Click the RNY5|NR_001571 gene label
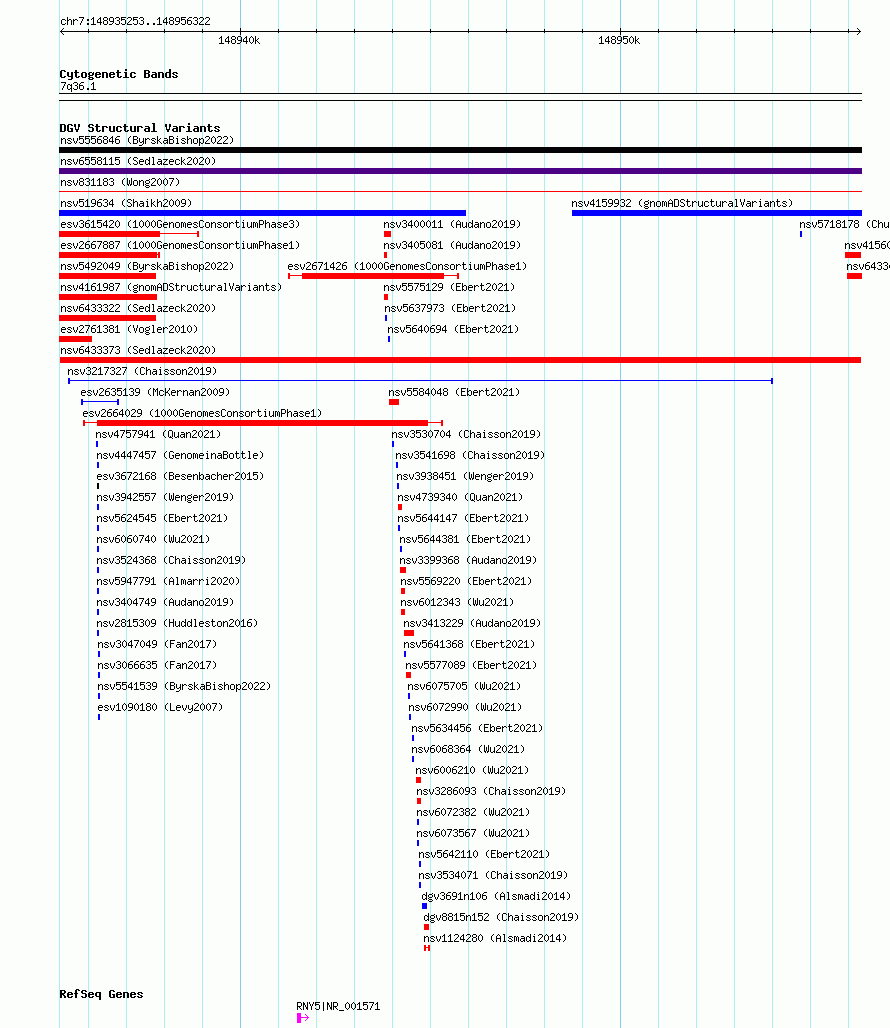Image resolution: width=890 pixels, height=1028 pixels. click(x=338, y=1006)
